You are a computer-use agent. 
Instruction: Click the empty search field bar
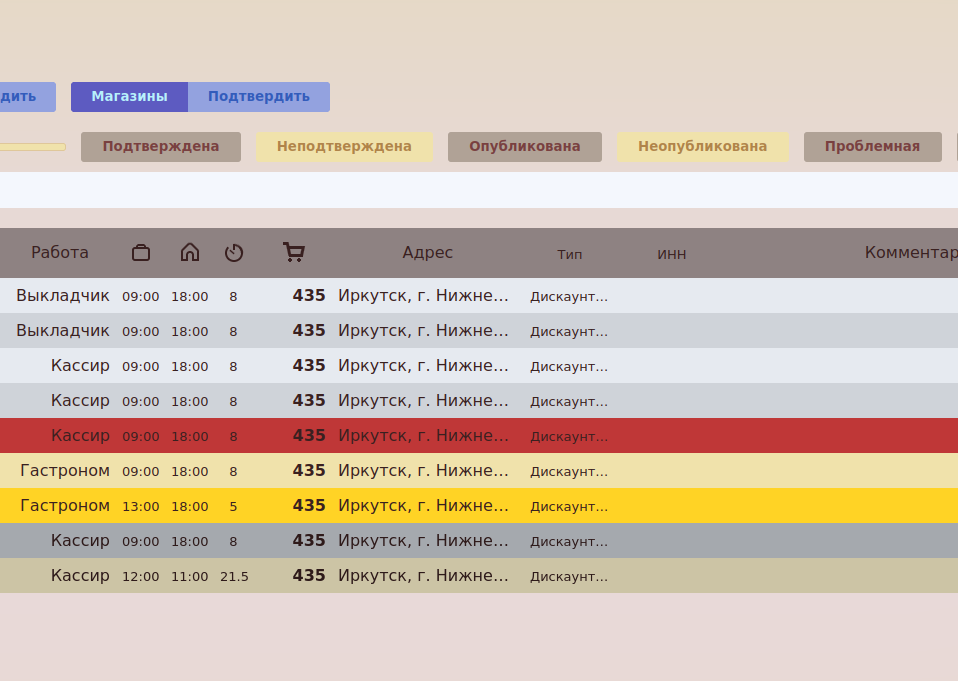tap(479, 190)
